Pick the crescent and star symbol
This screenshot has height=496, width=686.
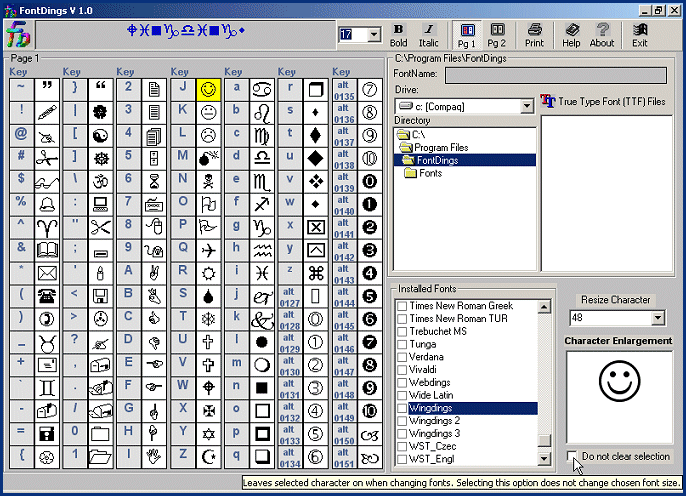click(x=208, y=457)
